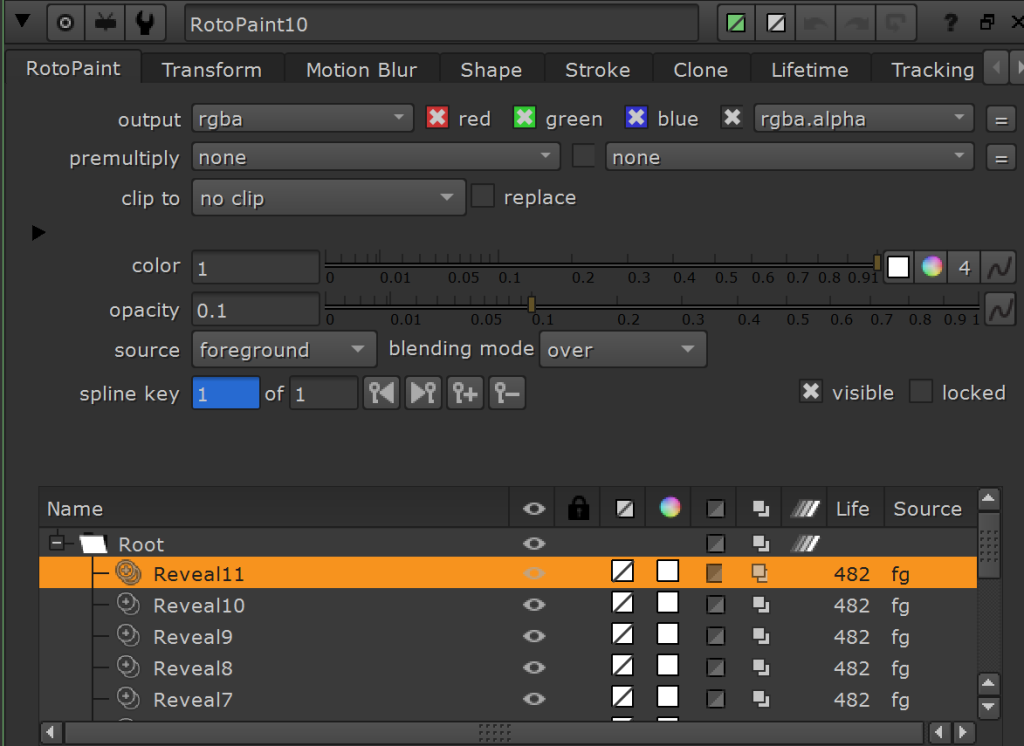This screenshot has width=1024, height=746.
Task: Open the blending mode over dropdown
Action: [x=622, y=349]
